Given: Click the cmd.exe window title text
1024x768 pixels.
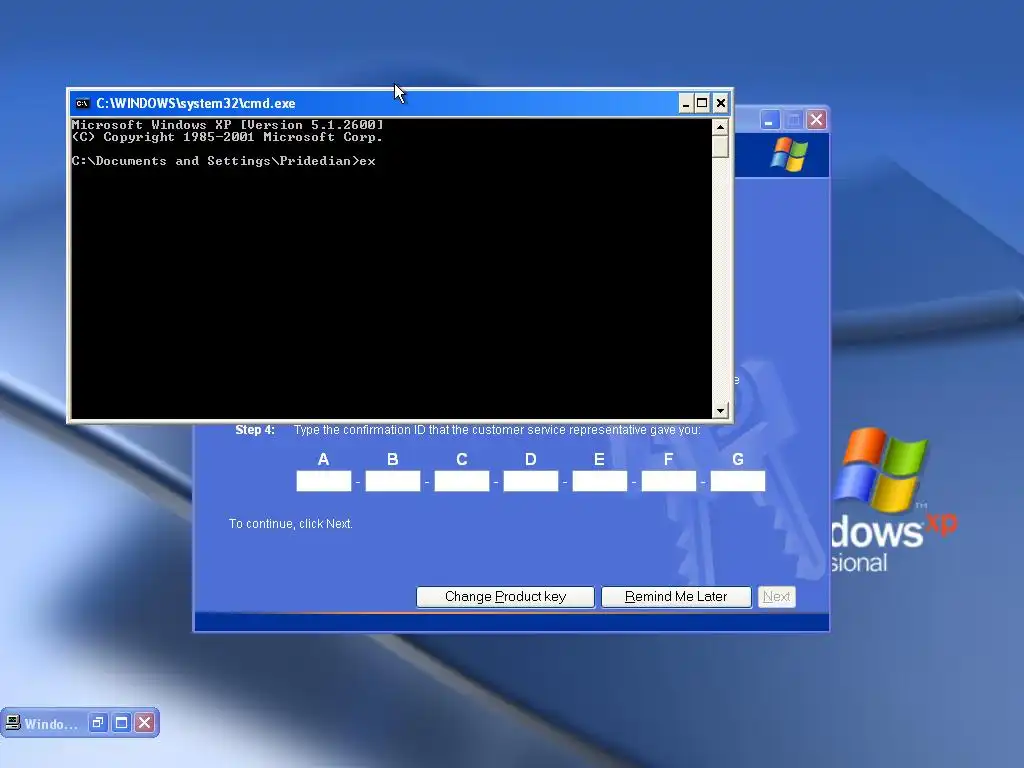Looking at the screenshot, I should [x=196, y=103].
